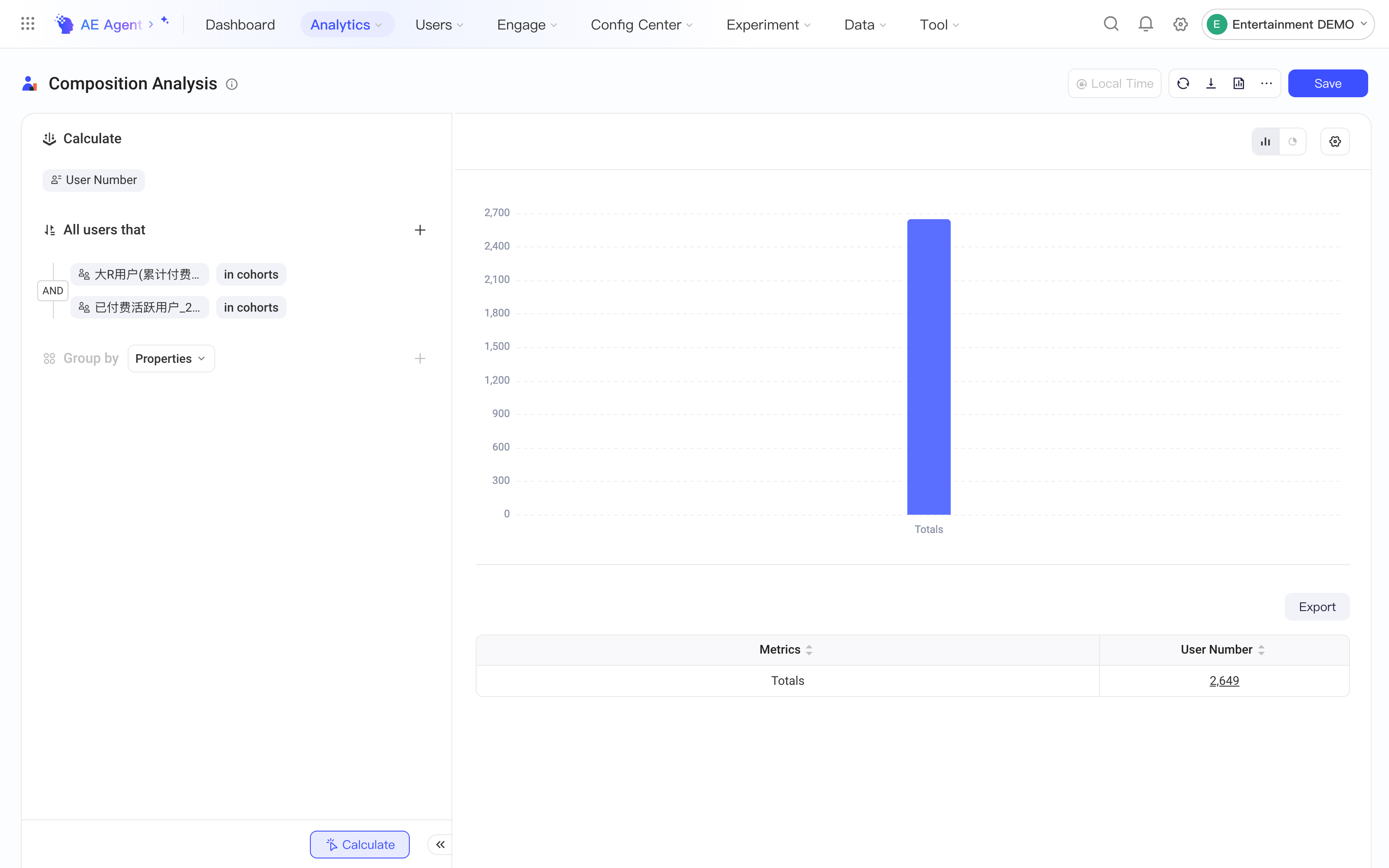Image resolution: width=1389 pixels, height=868 pixels.
Task: Click the Export button
Action: point(1317,607)
